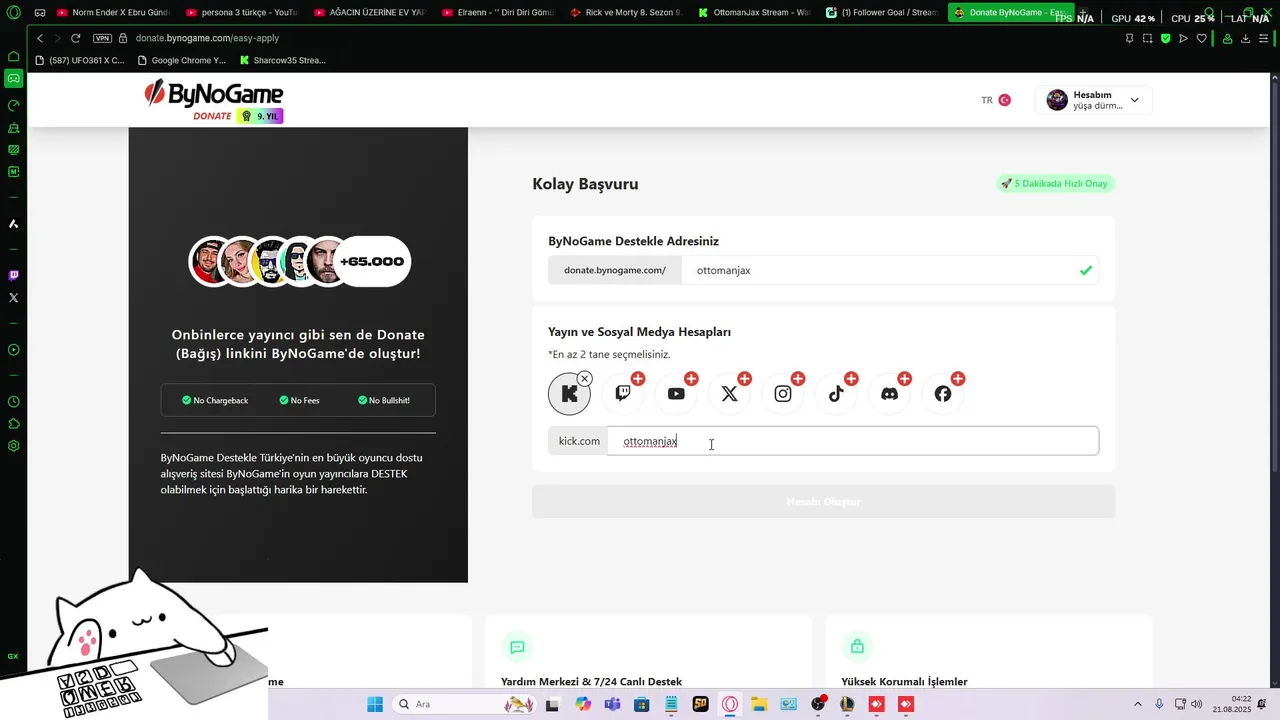Add Twitch account to social media list
Screen dimensions: 1280x720
[623, 393]
